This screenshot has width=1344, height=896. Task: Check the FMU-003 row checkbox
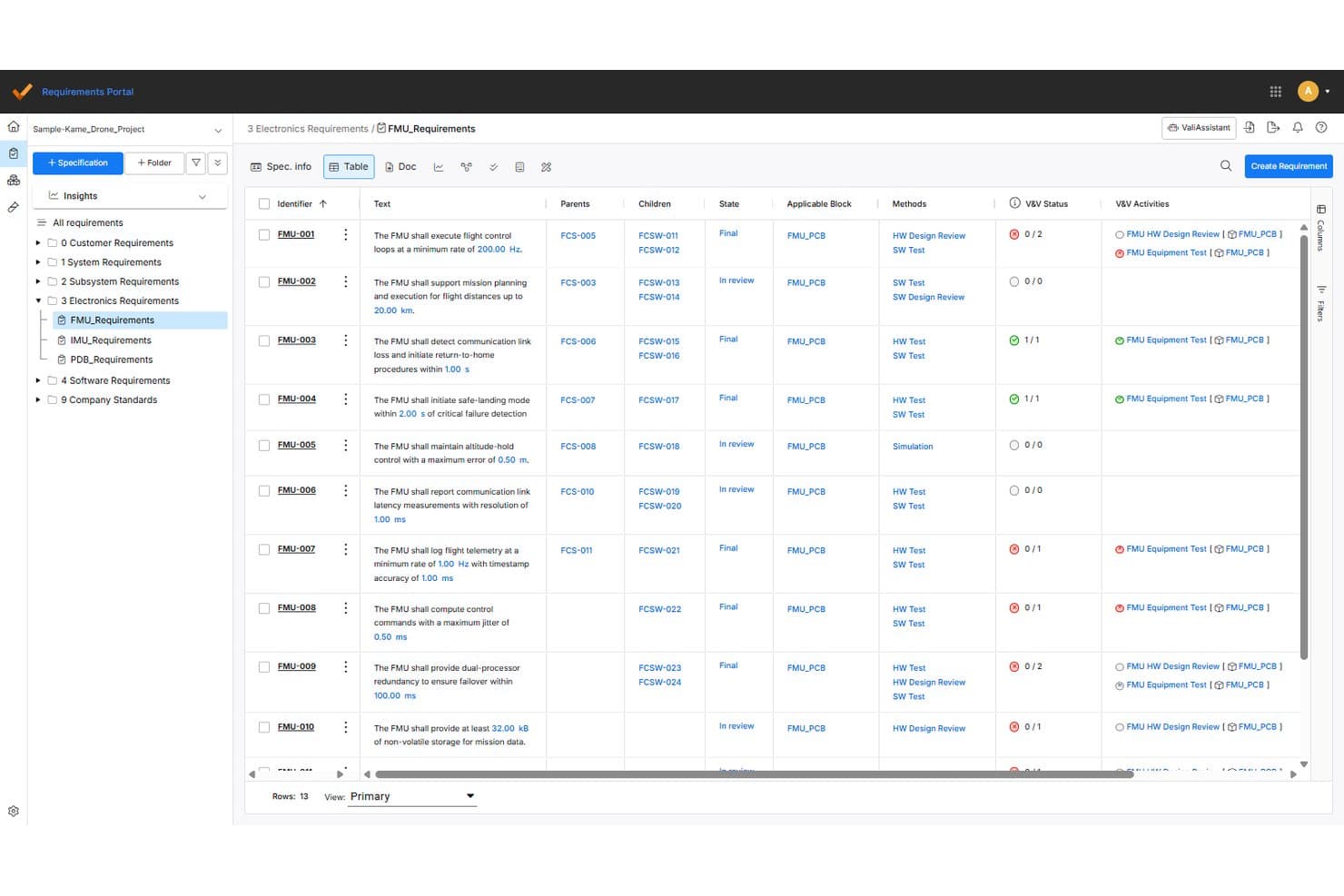click(x=264, y=341)
